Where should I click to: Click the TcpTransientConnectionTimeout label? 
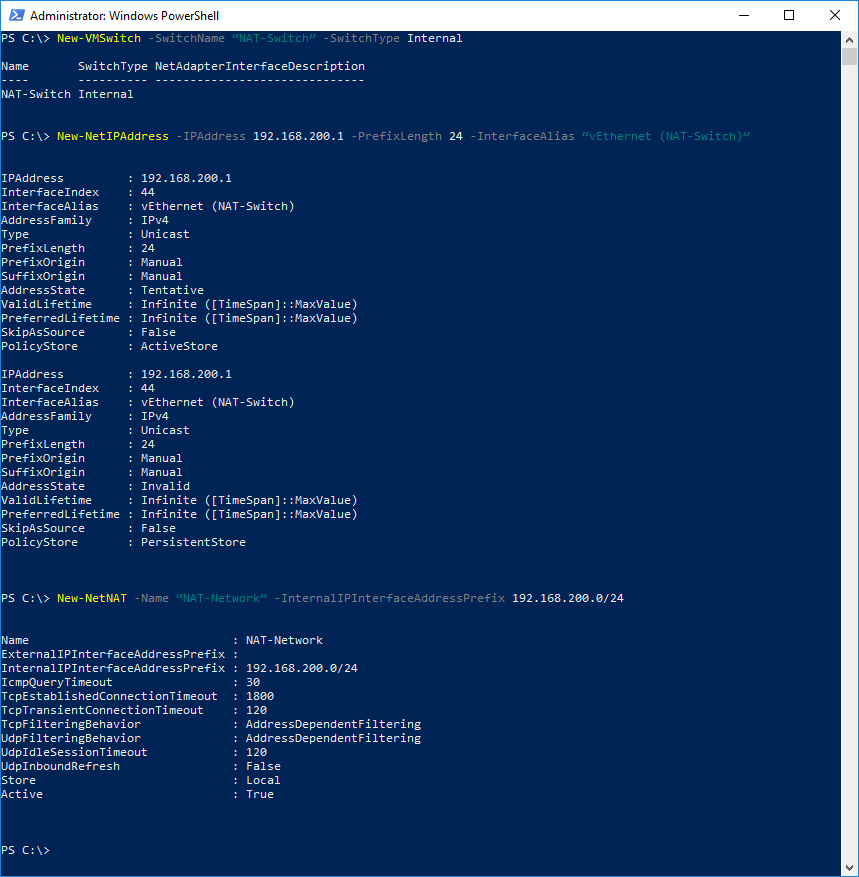[102, 710]
